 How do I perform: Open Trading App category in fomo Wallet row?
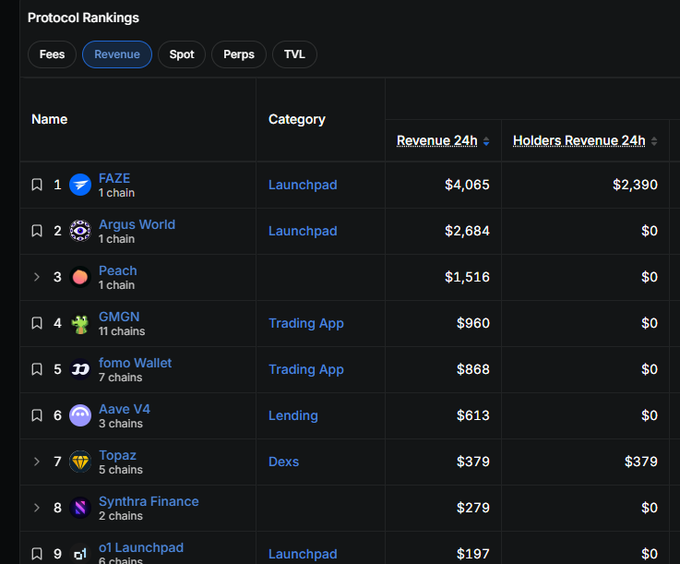coord(306,370)
